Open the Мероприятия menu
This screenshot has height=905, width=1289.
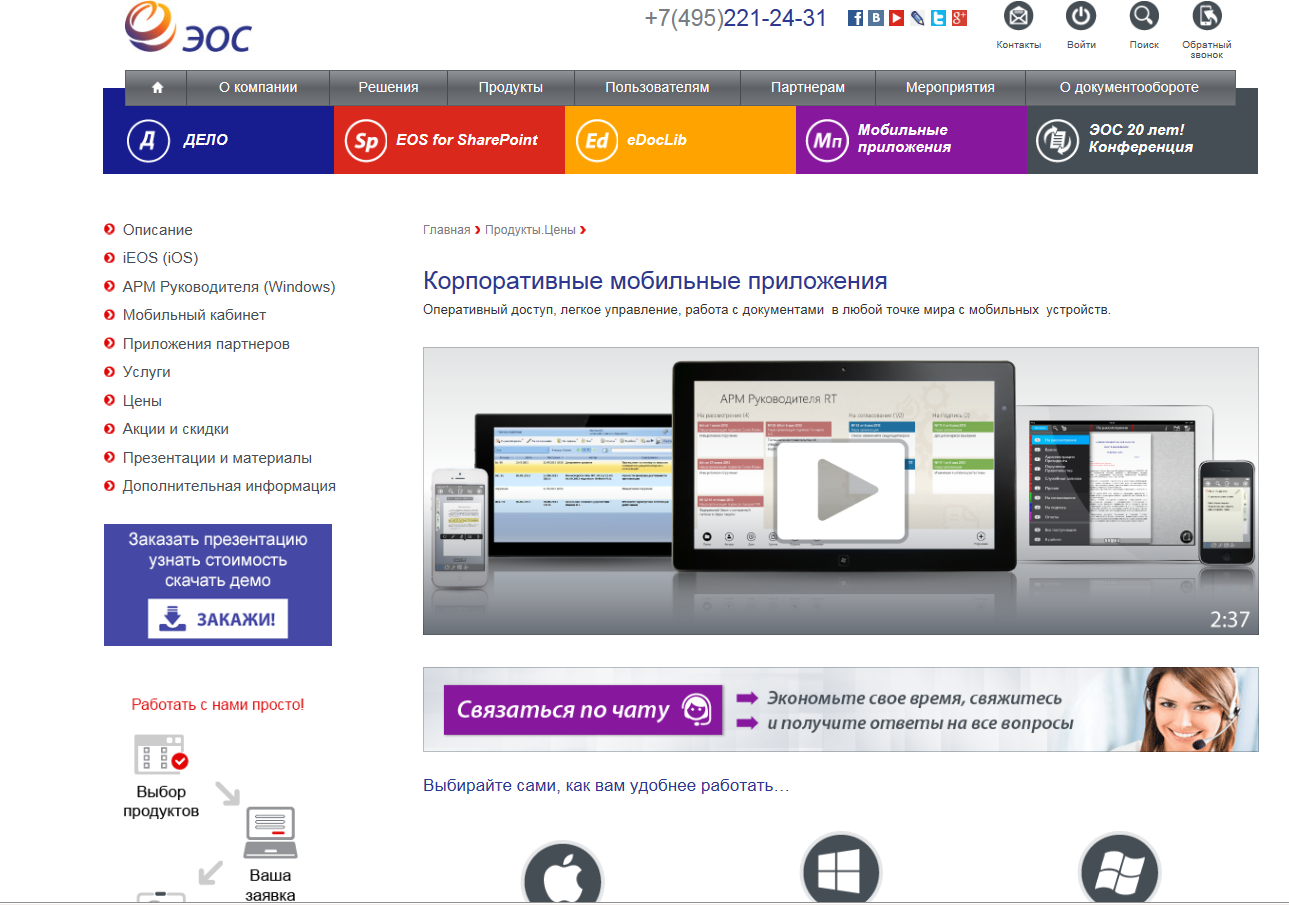[950, 87]
